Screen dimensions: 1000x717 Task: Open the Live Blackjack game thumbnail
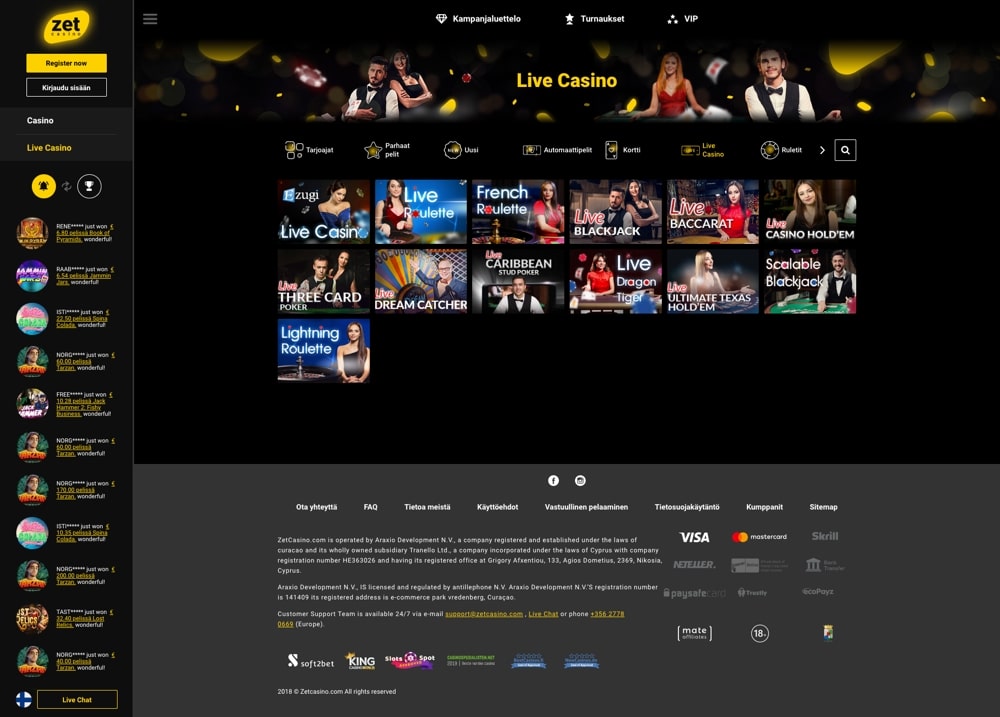tap(615, 212)
